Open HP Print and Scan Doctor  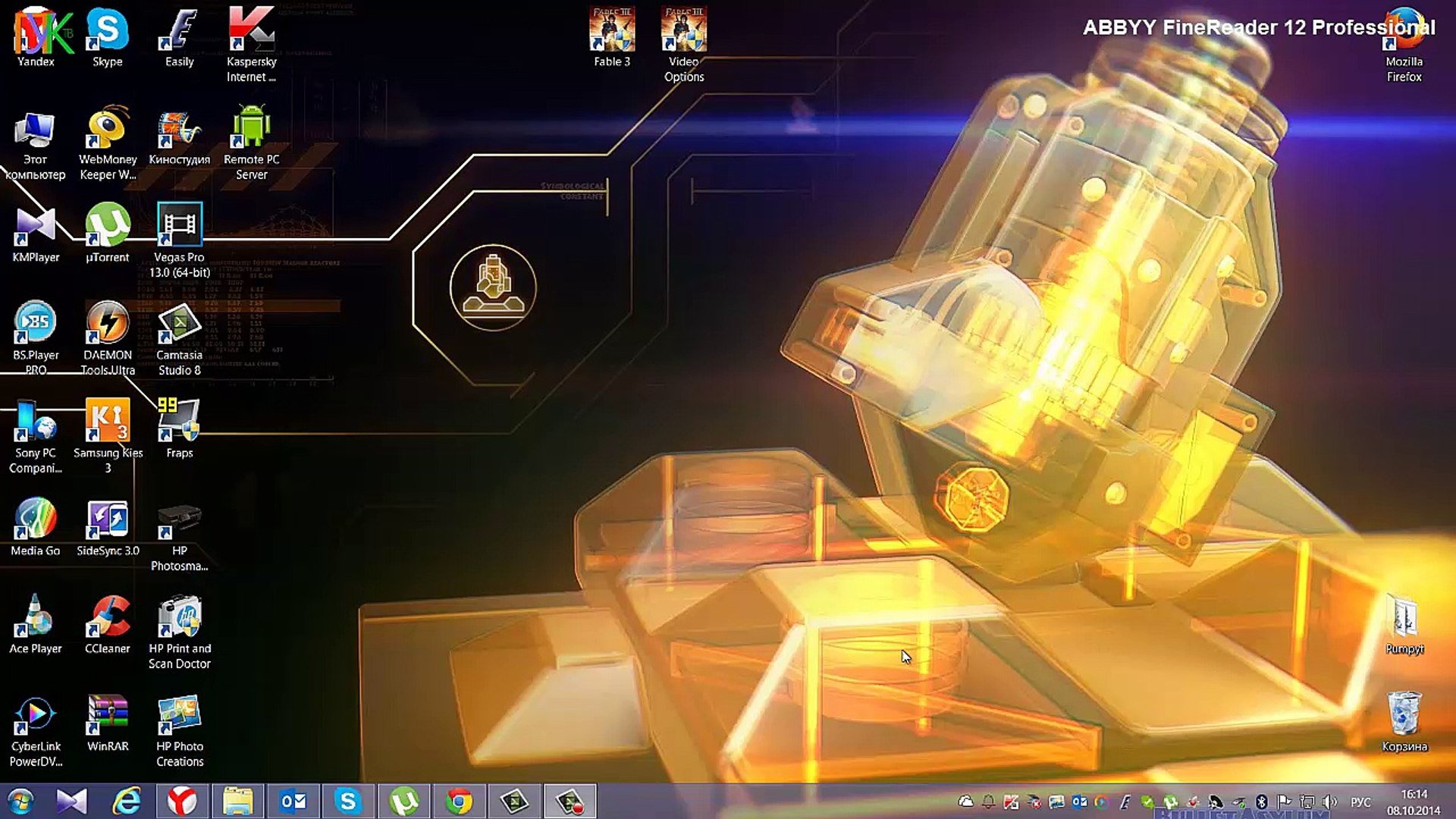click(180, 633)
